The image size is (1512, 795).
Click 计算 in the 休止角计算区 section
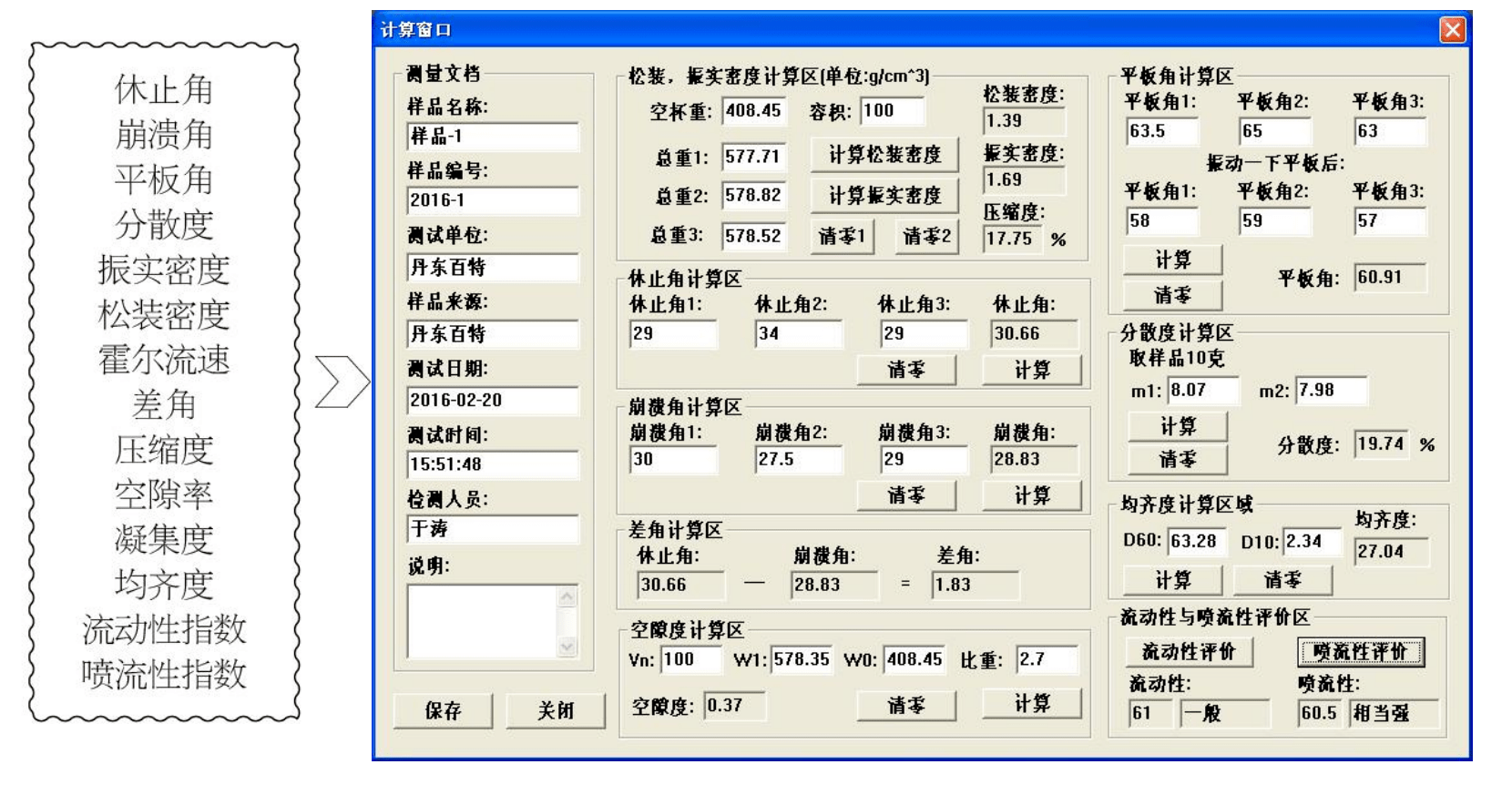[1032, 370]
